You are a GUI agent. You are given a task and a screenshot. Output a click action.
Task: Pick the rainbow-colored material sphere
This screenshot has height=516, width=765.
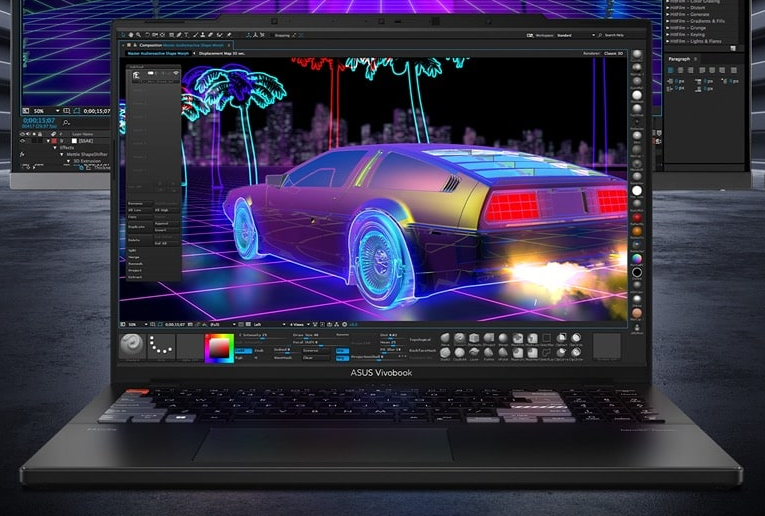coord(637,258)
